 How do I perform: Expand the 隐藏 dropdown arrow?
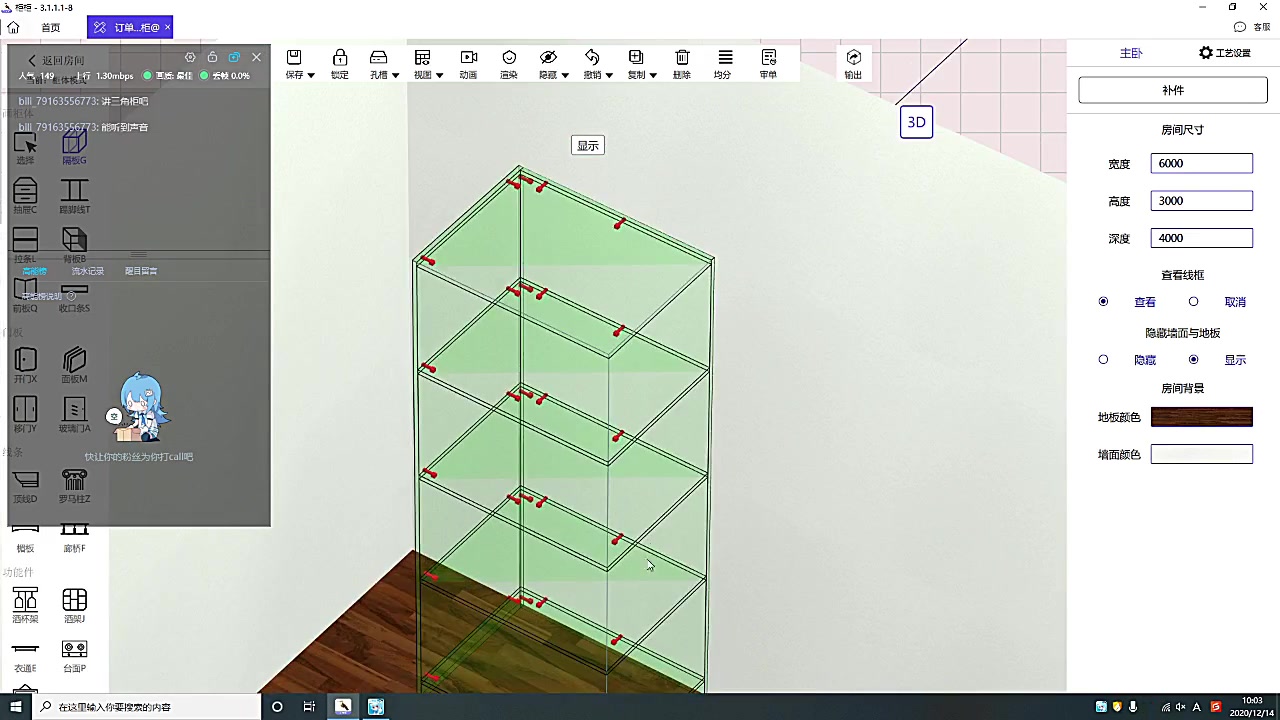565,76
